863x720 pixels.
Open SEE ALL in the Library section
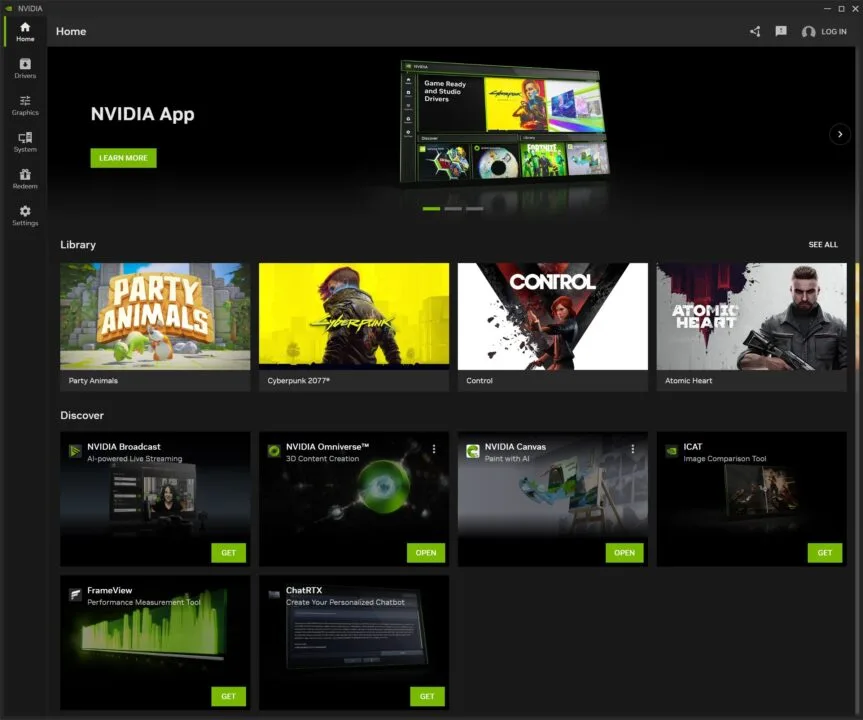822,244
